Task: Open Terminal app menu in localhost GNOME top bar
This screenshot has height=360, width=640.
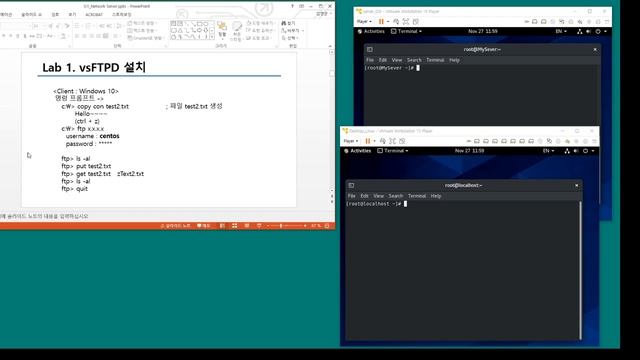Action: [x=393, y=151]
